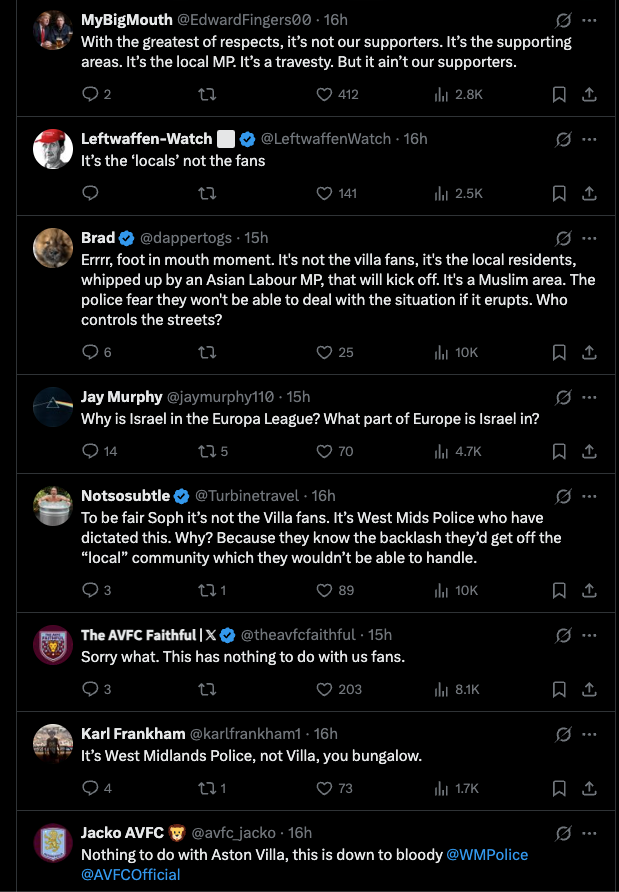Viewport: 619px width, 892px height.
Task: Open three-dot menu on Brad's tweet
Action: coord(589,238)
